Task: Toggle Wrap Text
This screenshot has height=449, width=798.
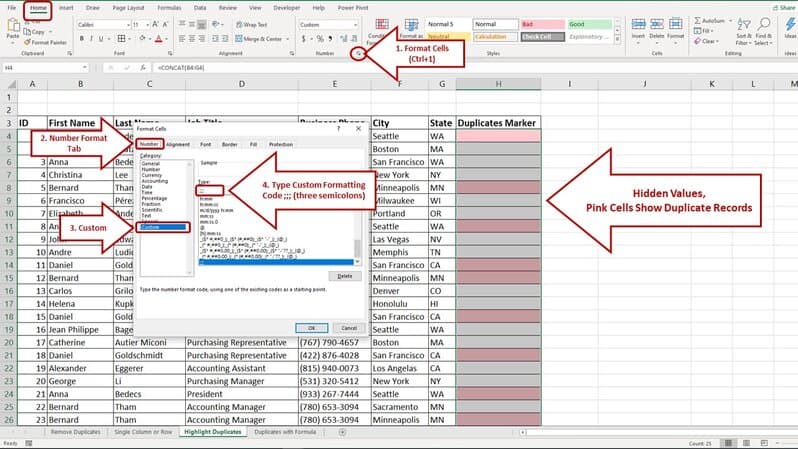Action: 251,24
